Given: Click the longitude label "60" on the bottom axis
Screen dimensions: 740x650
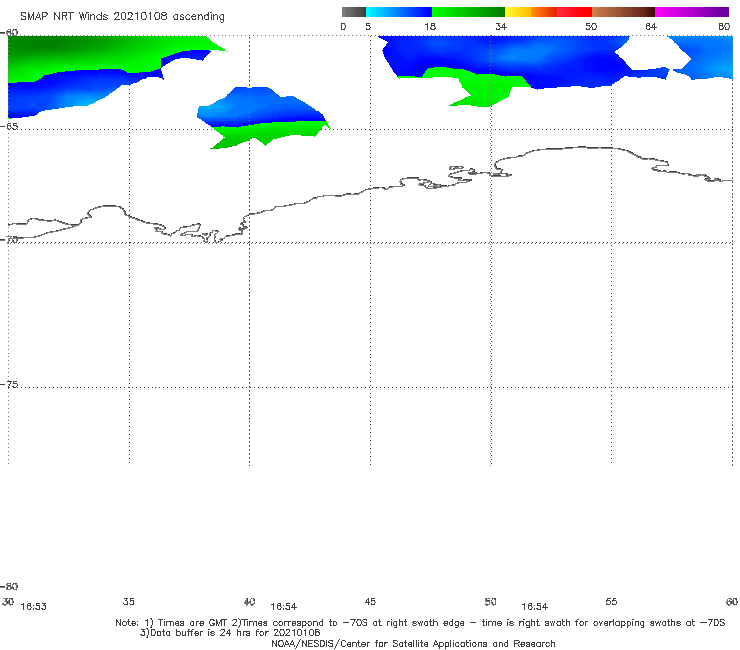Looking at the screenshot, I should coord(732,601).
